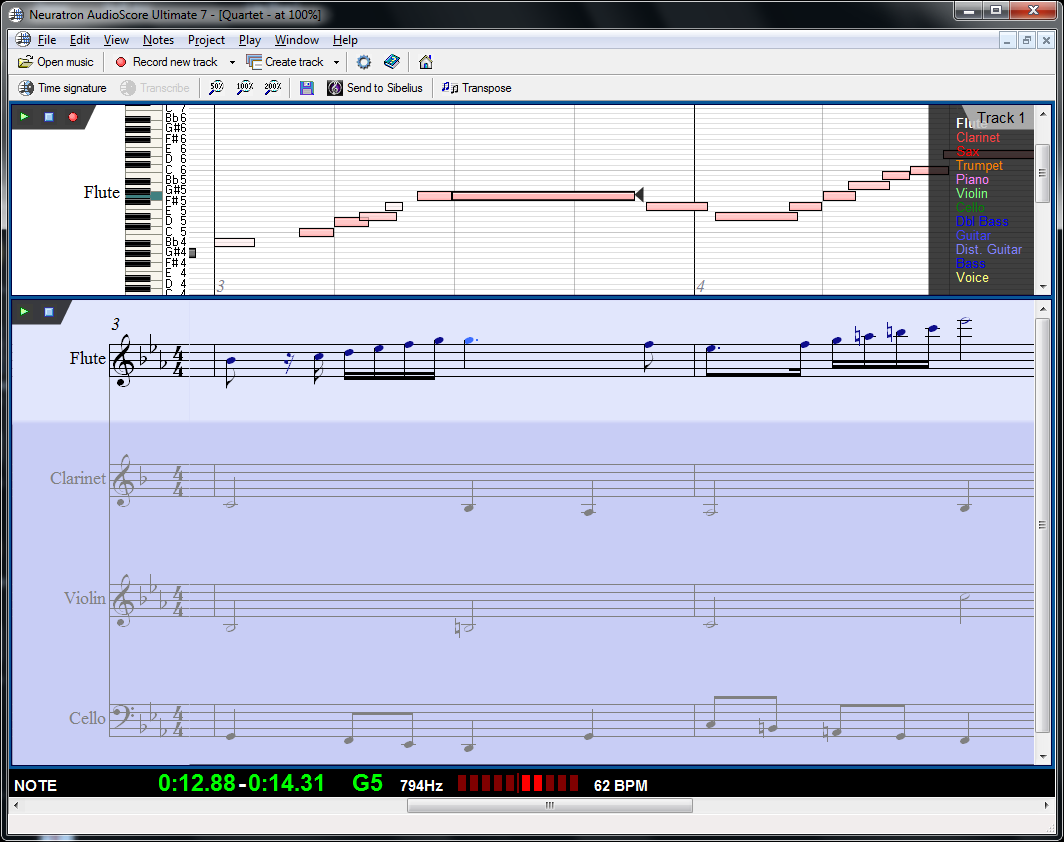Click the Open music button
1064x842 pixels.
(x=55, y=61)
